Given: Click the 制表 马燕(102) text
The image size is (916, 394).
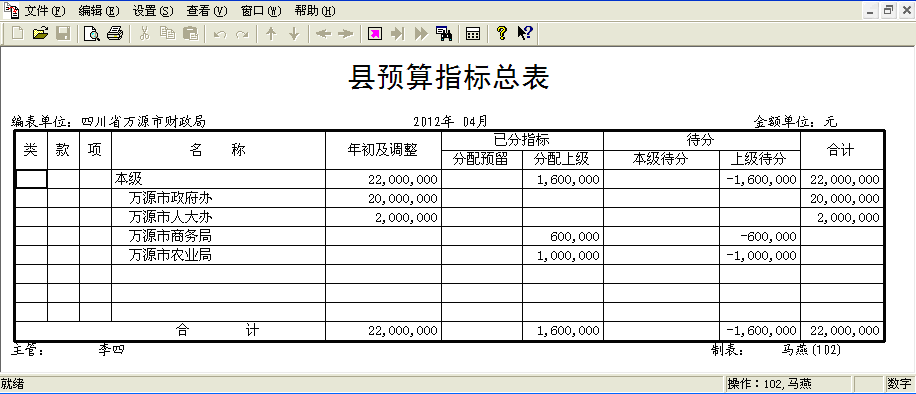Looking at the screenshot, I should click(776, 350).
